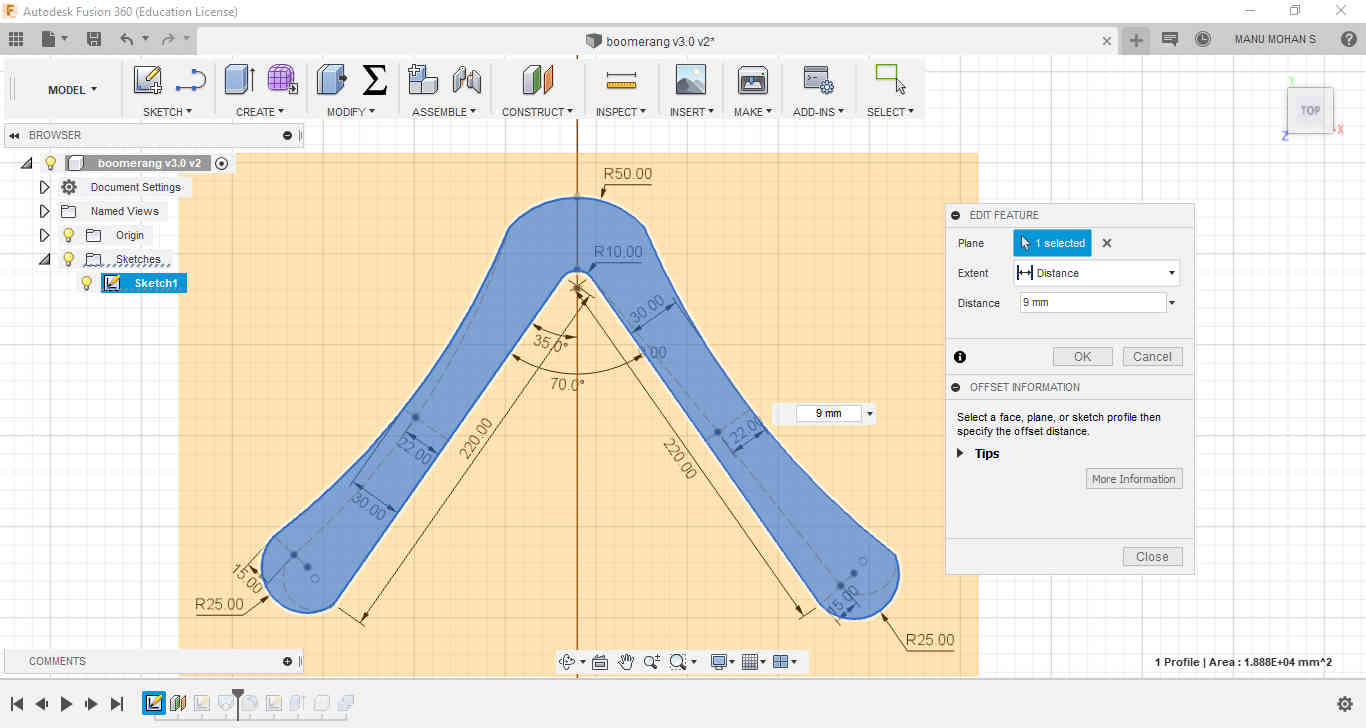The image size is (1366, 728).
Task: Open the ASSEMBLE menu
Action: [x=444, y=112]
